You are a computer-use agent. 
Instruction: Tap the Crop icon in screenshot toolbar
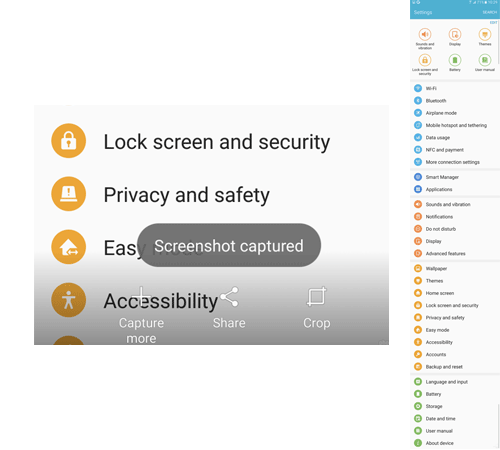click(316, 296)
